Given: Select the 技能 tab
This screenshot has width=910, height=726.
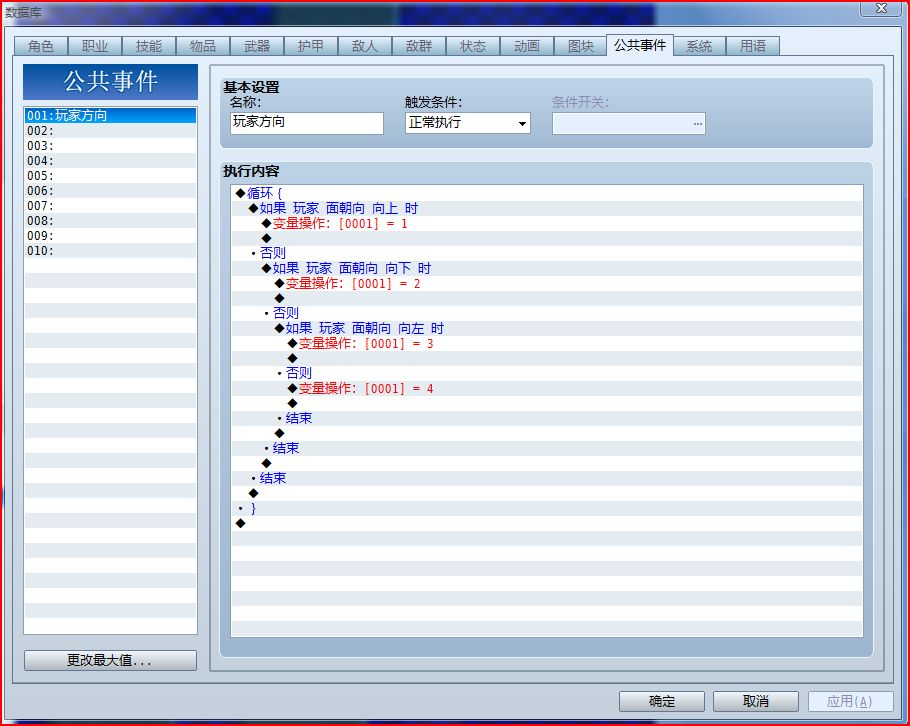Looking at the screenshot, I should 149,46.
